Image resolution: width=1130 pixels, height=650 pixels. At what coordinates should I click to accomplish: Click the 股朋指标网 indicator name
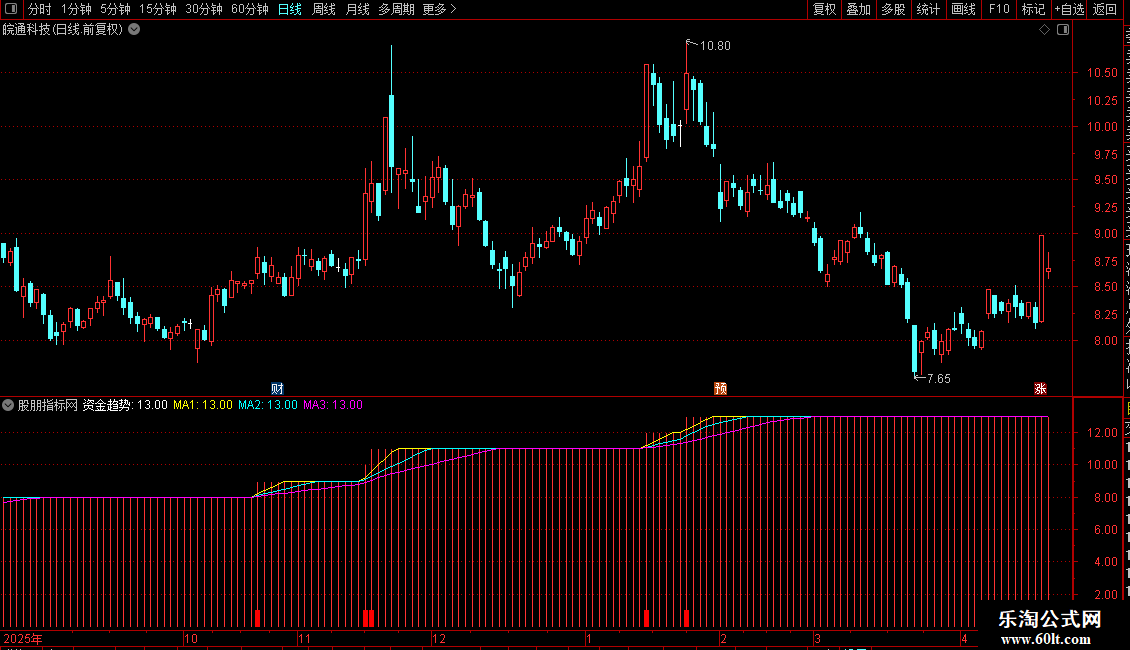48,405
